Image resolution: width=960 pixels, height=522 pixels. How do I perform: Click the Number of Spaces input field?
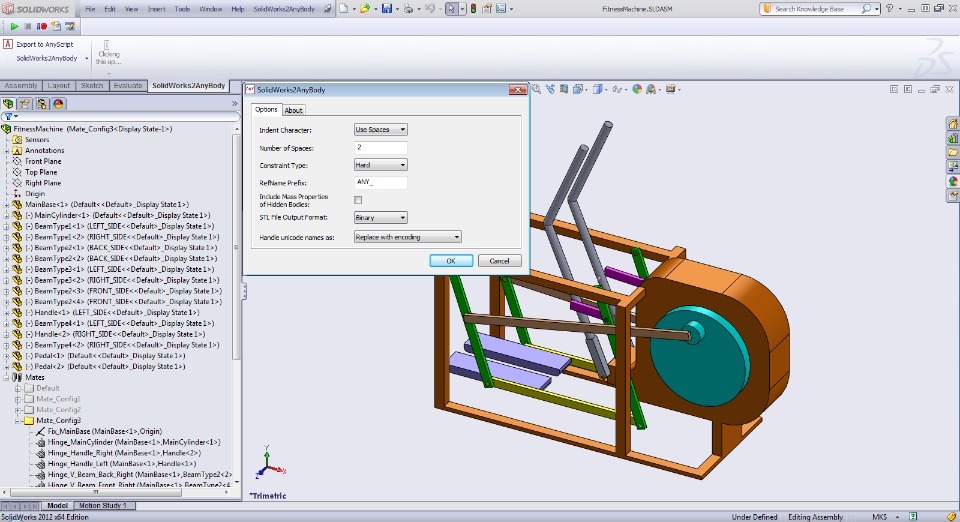(380, 147)
